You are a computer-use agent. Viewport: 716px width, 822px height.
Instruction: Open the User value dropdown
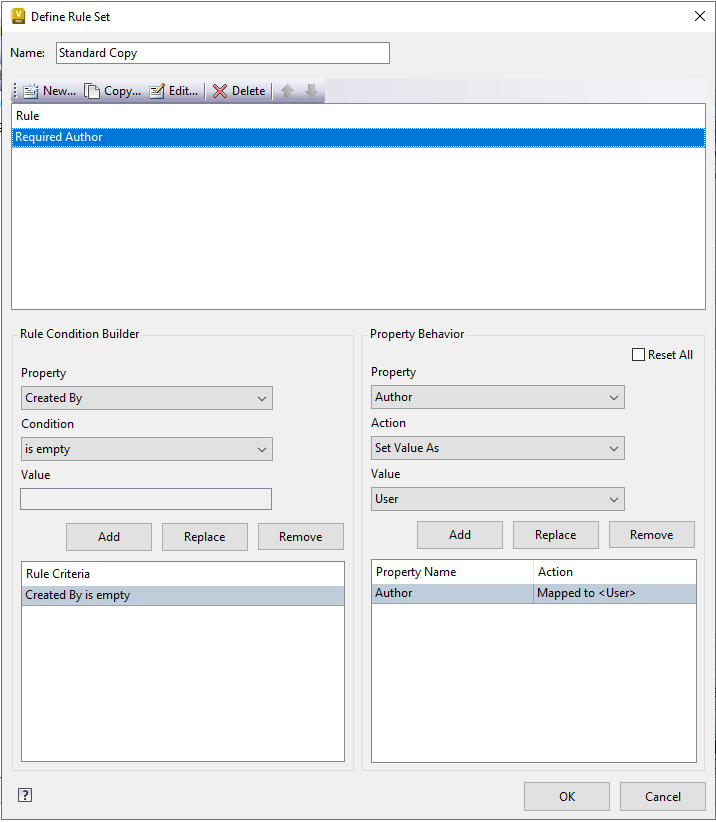click(497, 499)
